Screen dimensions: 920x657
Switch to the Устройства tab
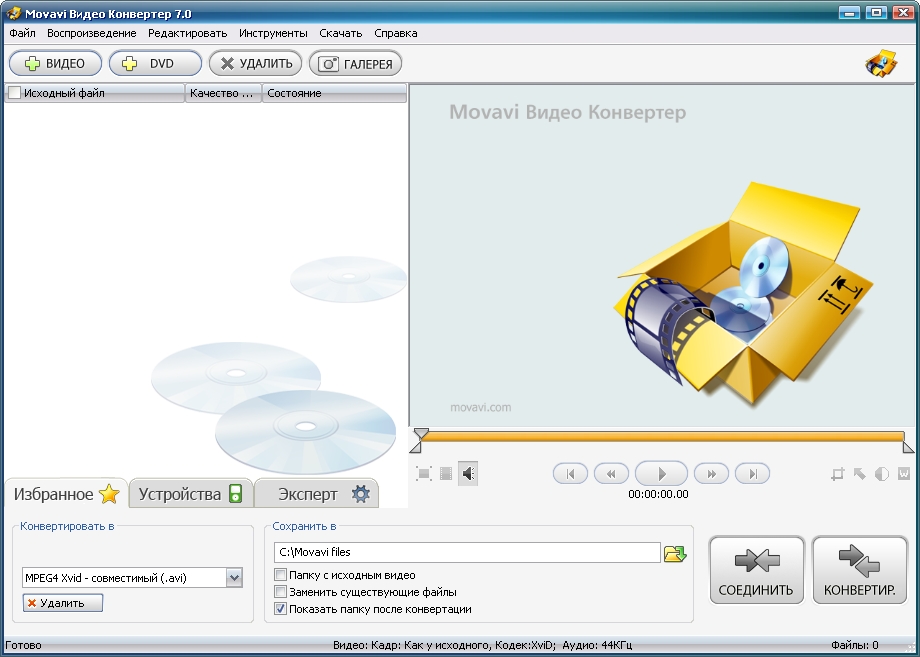coord(190,494)
